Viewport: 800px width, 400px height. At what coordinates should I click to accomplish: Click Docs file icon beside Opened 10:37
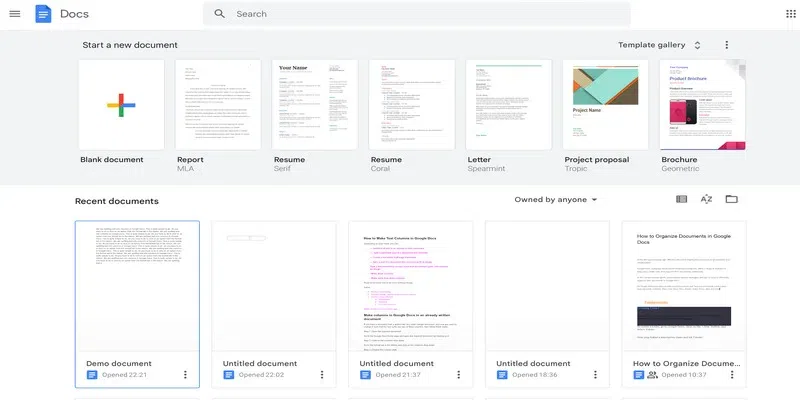(x=639, y=375)
